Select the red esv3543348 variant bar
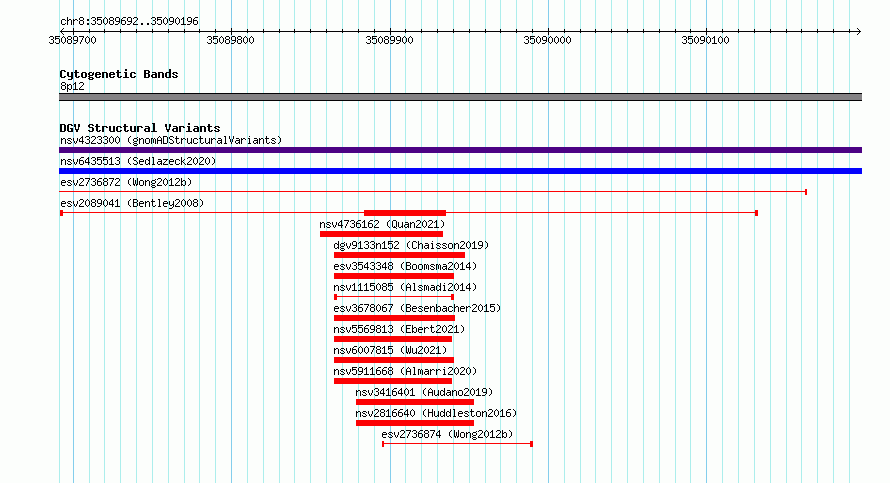 click(x=394, y=276)
